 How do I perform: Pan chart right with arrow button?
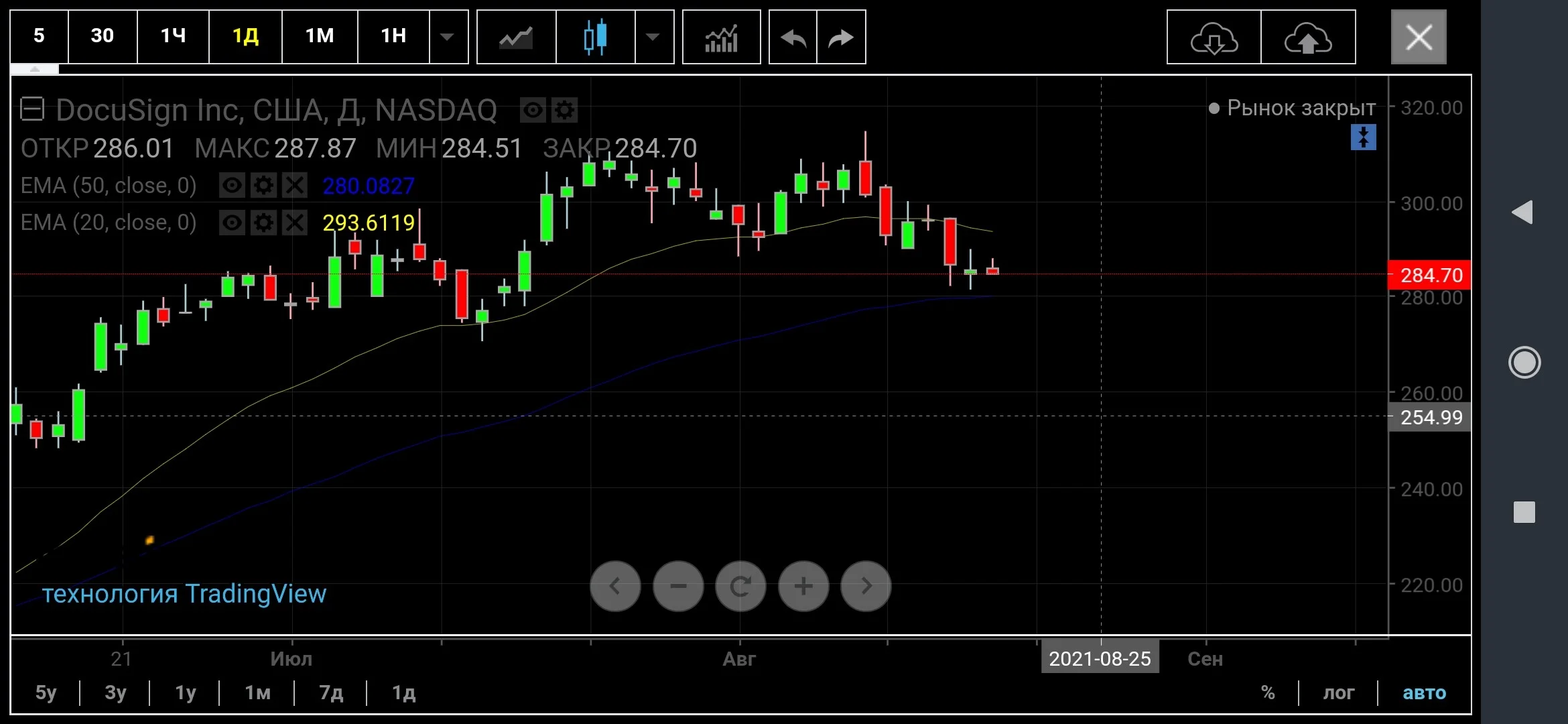[866, 586]
